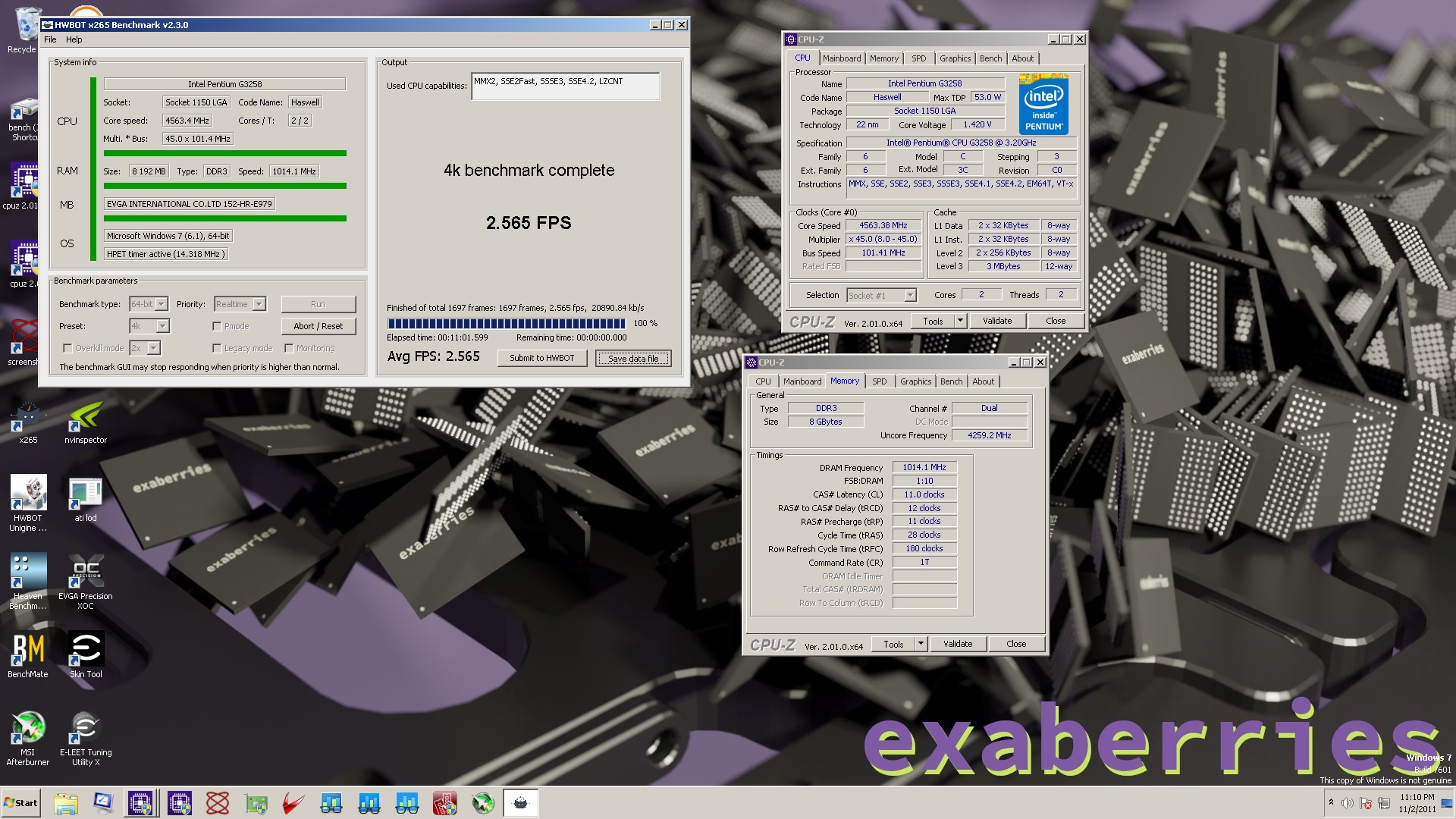Switch to CPU tab in CPU-Z memory window

tap(763, 381)
